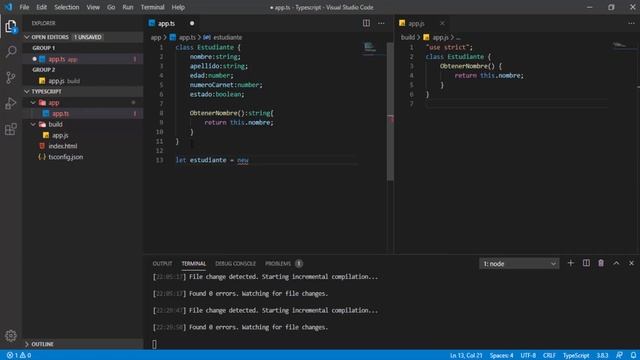
Task: Open the Terminal menu
Action: point(152,7)
